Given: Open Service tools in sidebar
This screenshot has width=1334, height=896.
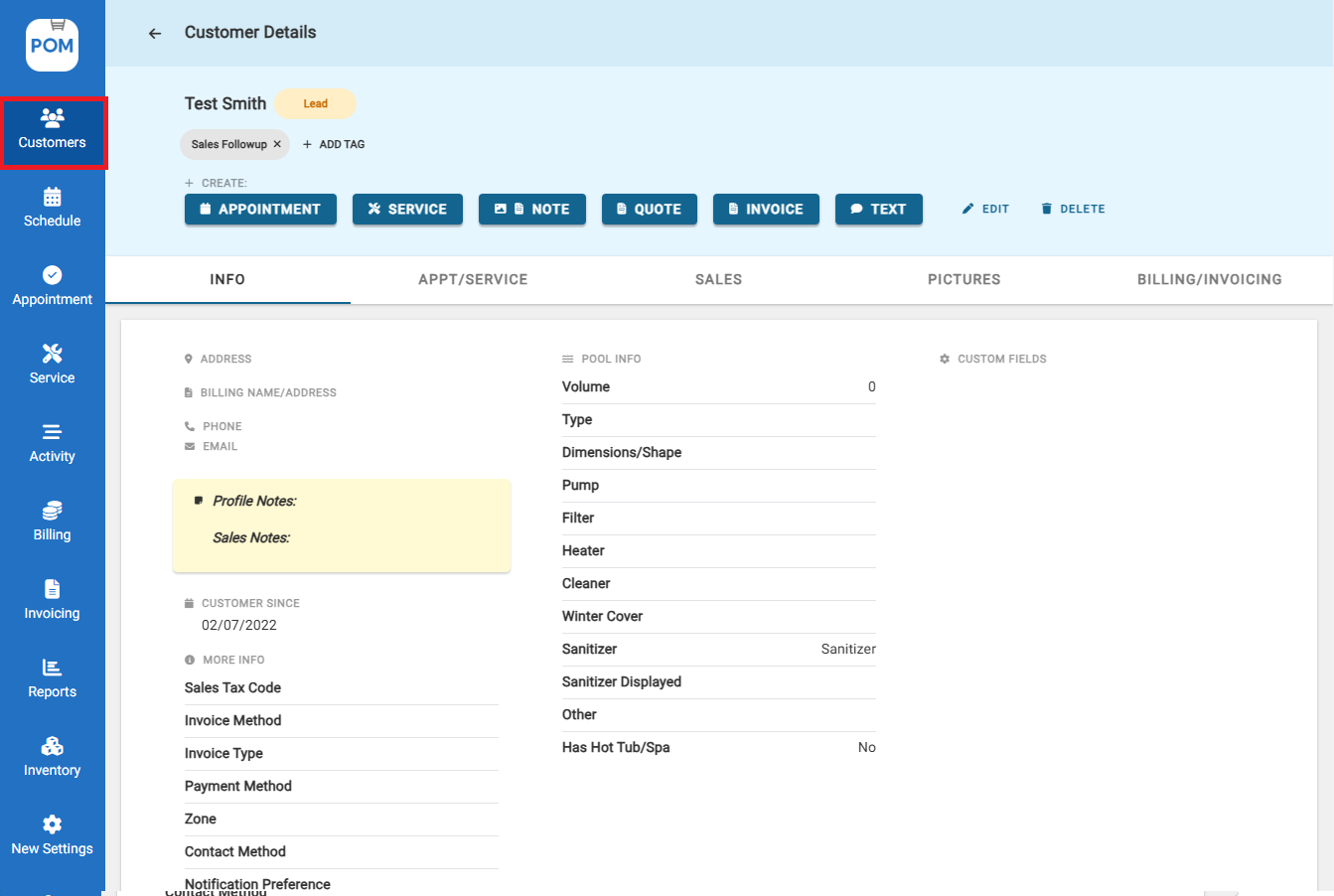Looking at the screenshot, I should click(x=53, y=365).
